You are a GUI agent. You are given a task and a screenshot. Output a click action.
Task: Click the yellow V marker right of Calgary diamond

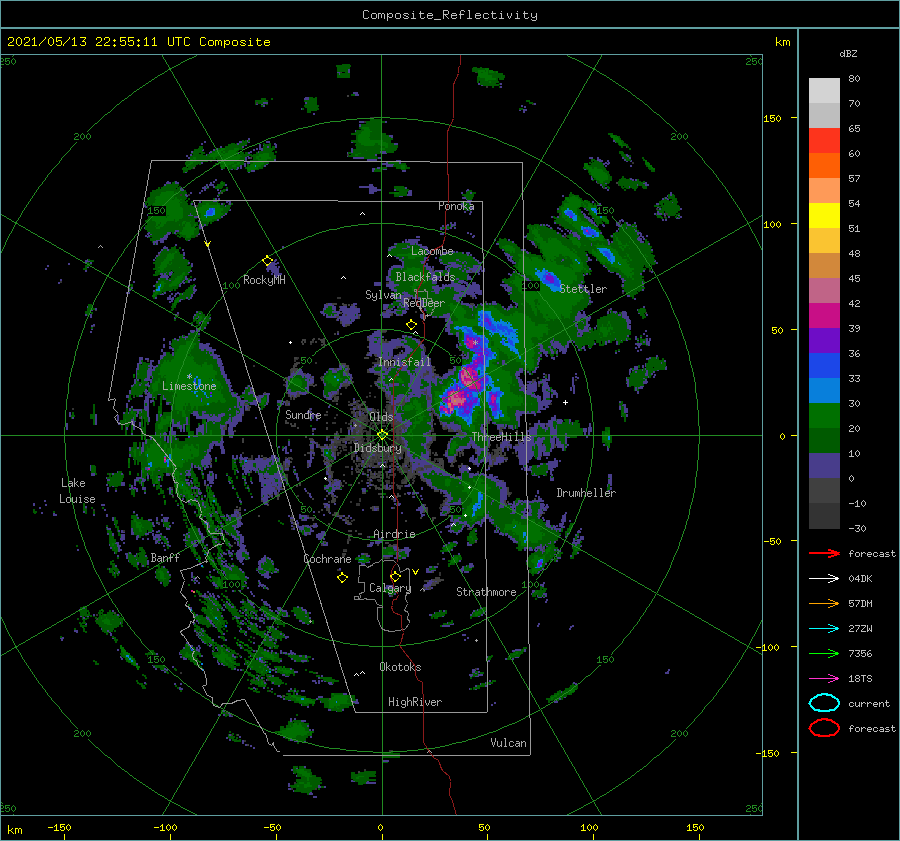point(416,572)
